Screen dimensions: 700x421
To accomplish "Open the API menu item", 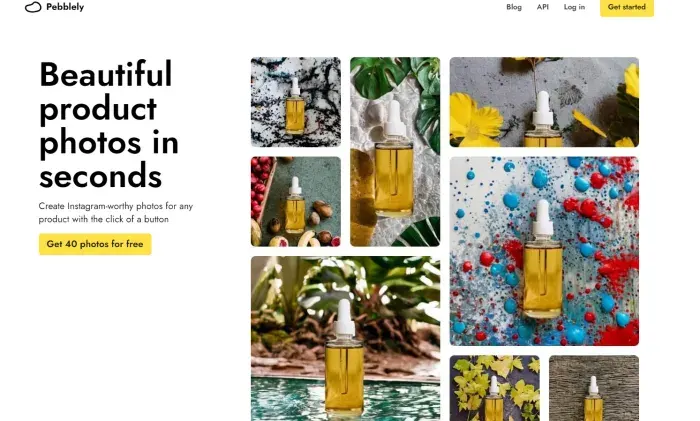I will pos(542,7).
